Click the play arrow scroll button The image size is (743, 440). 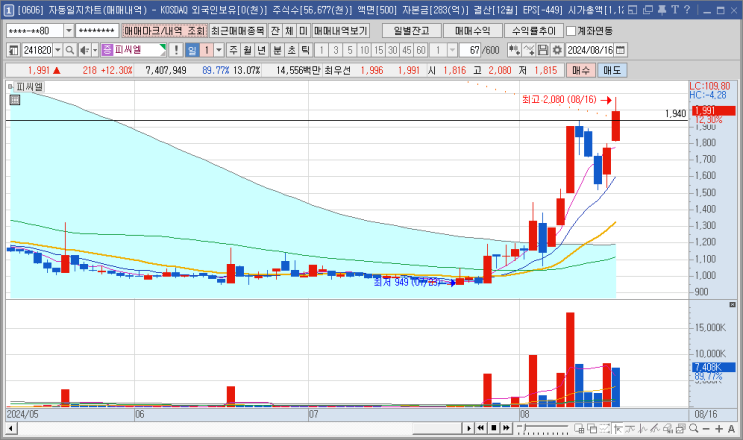(469, 428)
